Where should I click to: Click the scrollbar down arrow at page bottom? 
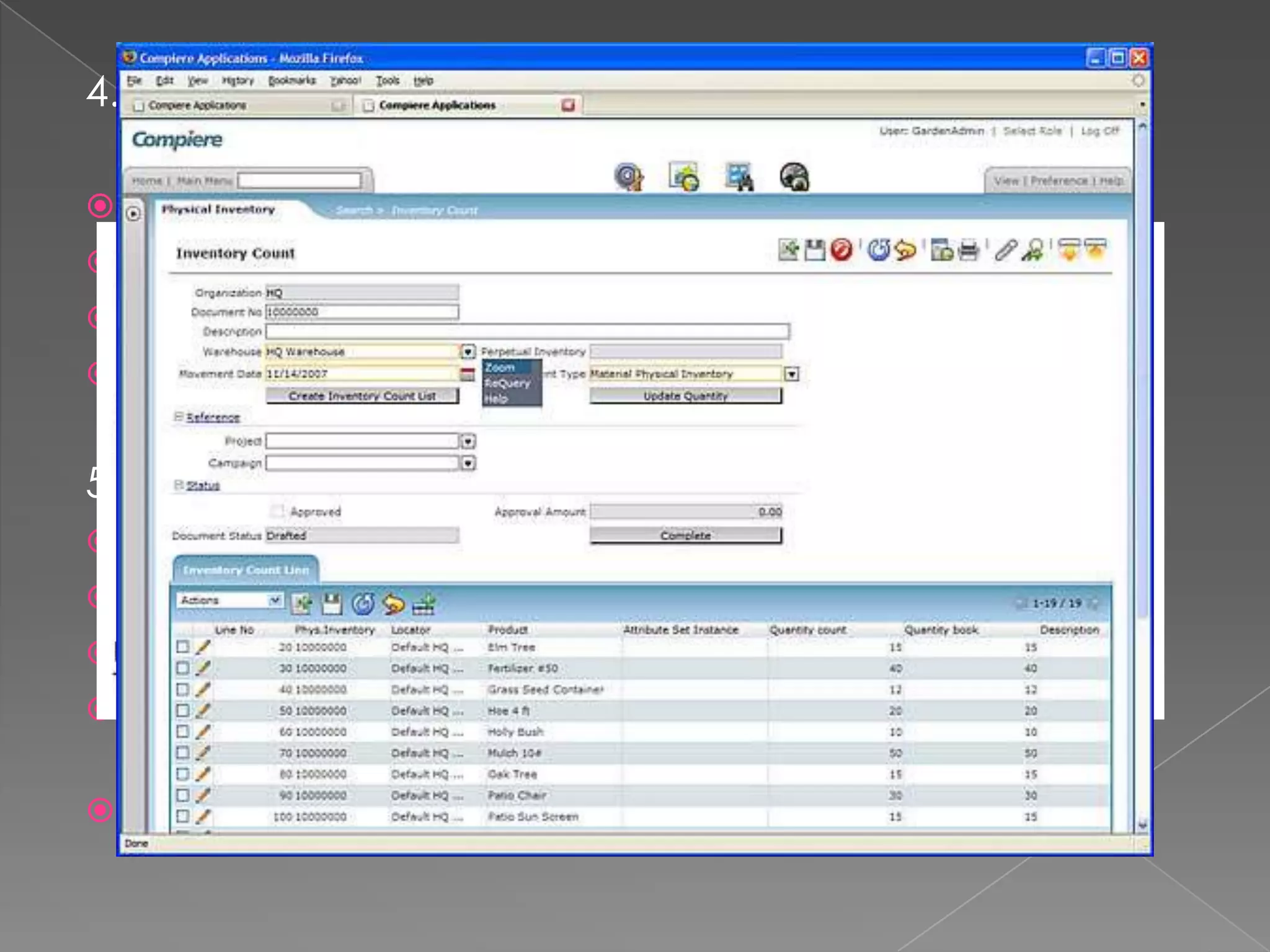pyautogui.click(x=1142, y=824)
